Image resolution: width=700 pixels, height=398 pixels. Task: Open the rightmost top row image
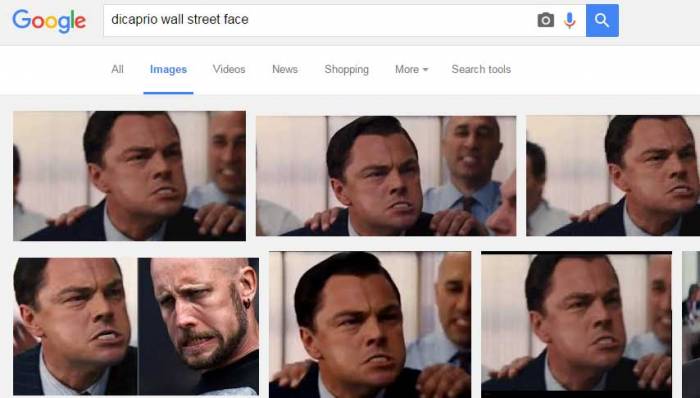click(x=613, y=176)
